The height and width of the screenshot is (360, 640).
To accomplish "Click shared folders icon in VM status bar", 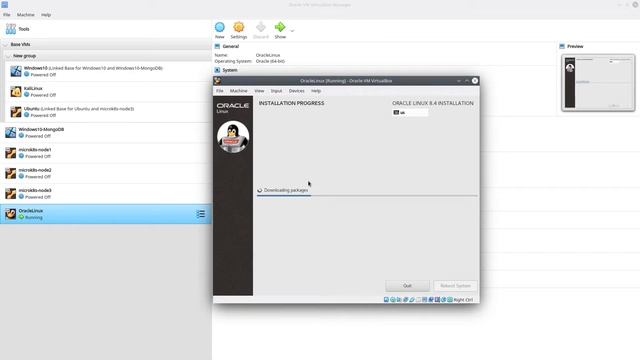I will (x=418, y=300).
